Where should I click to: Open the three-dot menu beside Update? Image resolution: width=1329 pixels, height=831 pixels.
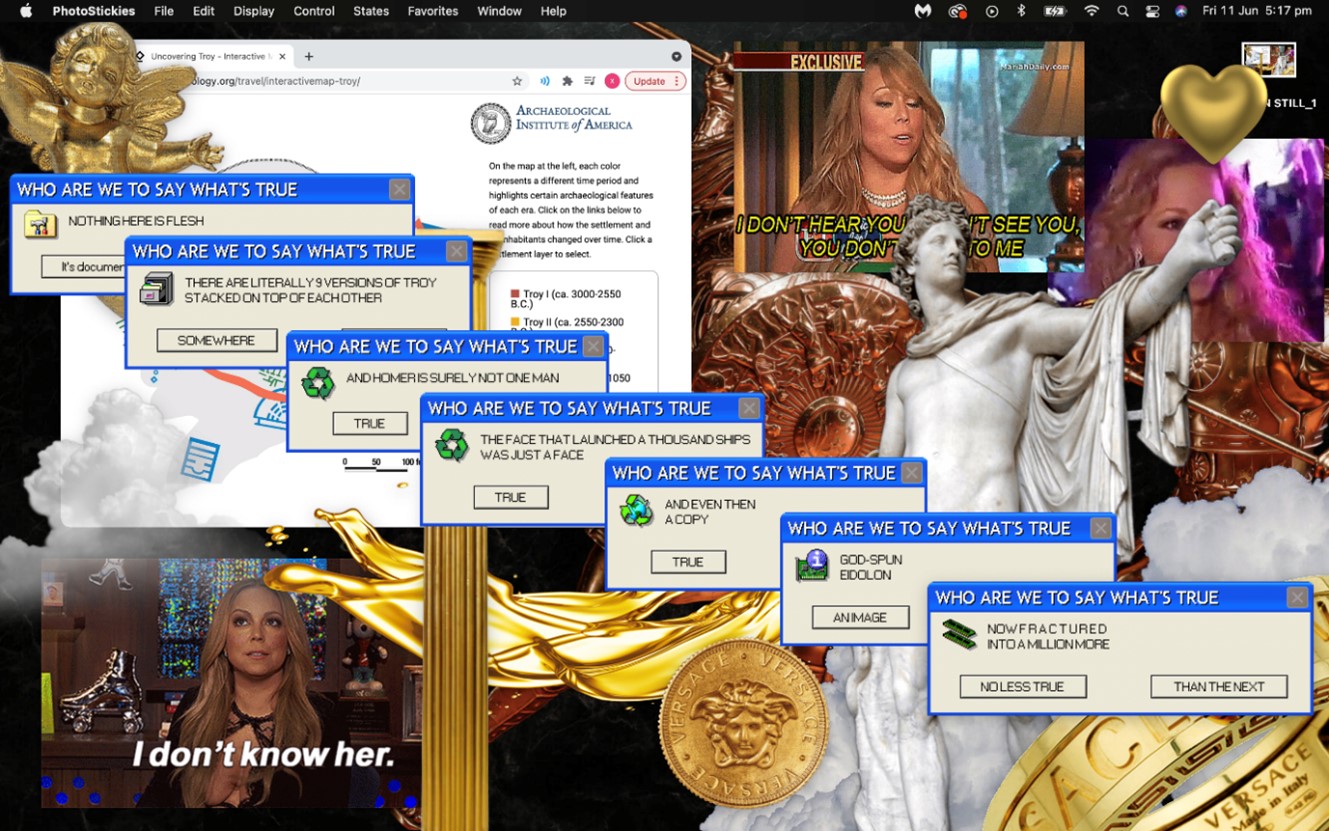click(677, 81)
